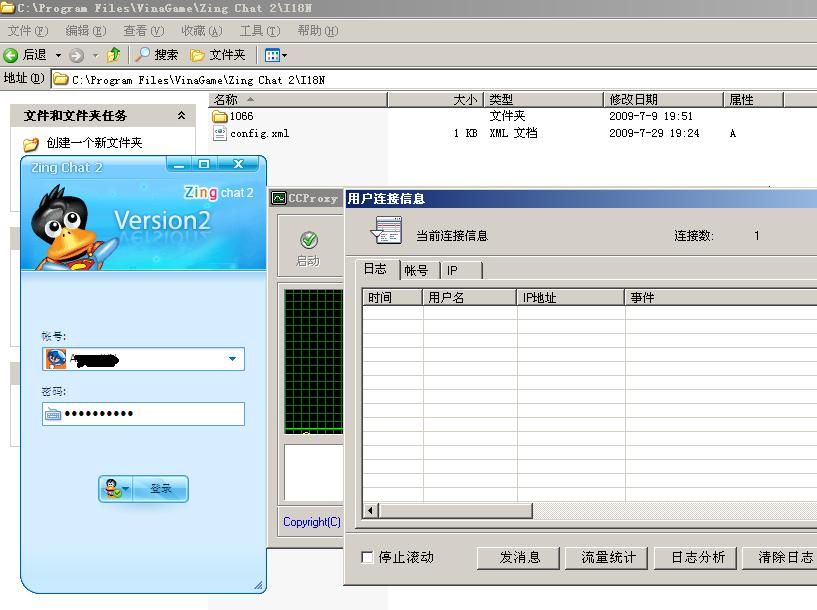Click the Forward arrow icon in Explorer toolbar
The image size is (817, 610).
pyautogui.click(x=77, y=55)
